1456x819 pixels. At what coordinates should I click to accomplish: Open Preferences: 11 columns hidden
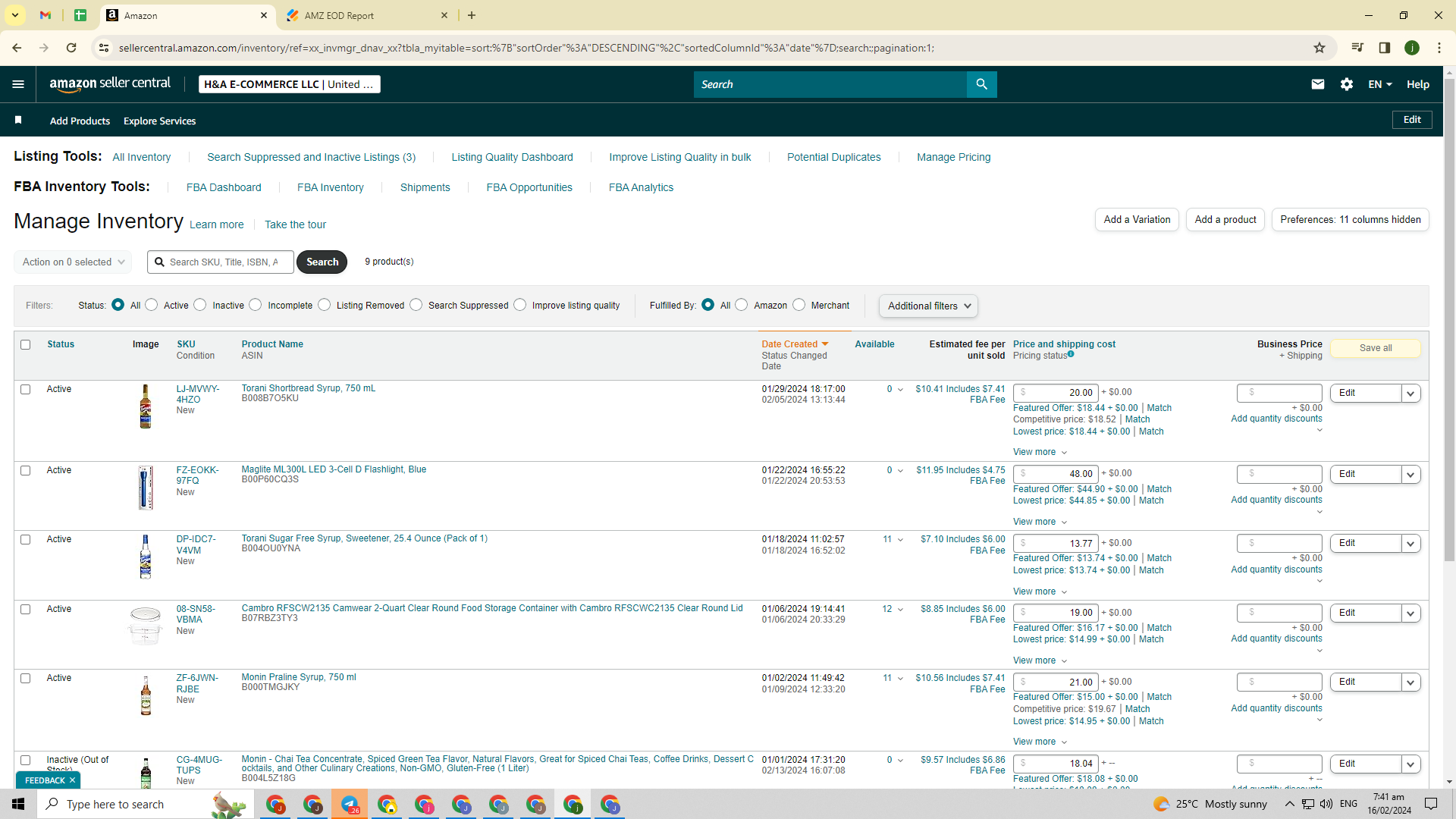[x=1351, y=219]
